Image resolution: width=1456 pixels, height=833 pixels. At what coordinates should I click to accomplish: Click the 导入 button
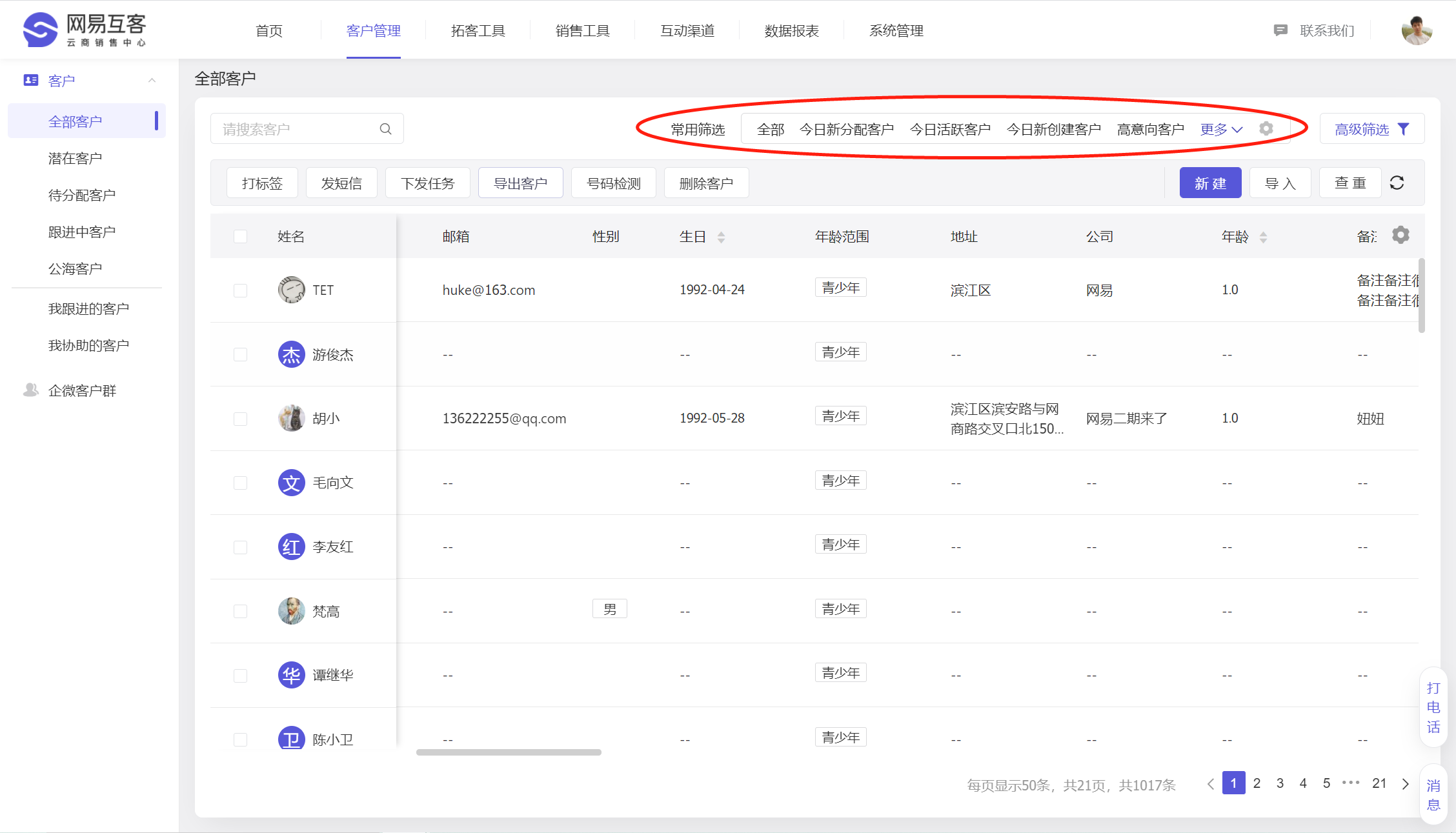pos(1280,183)
